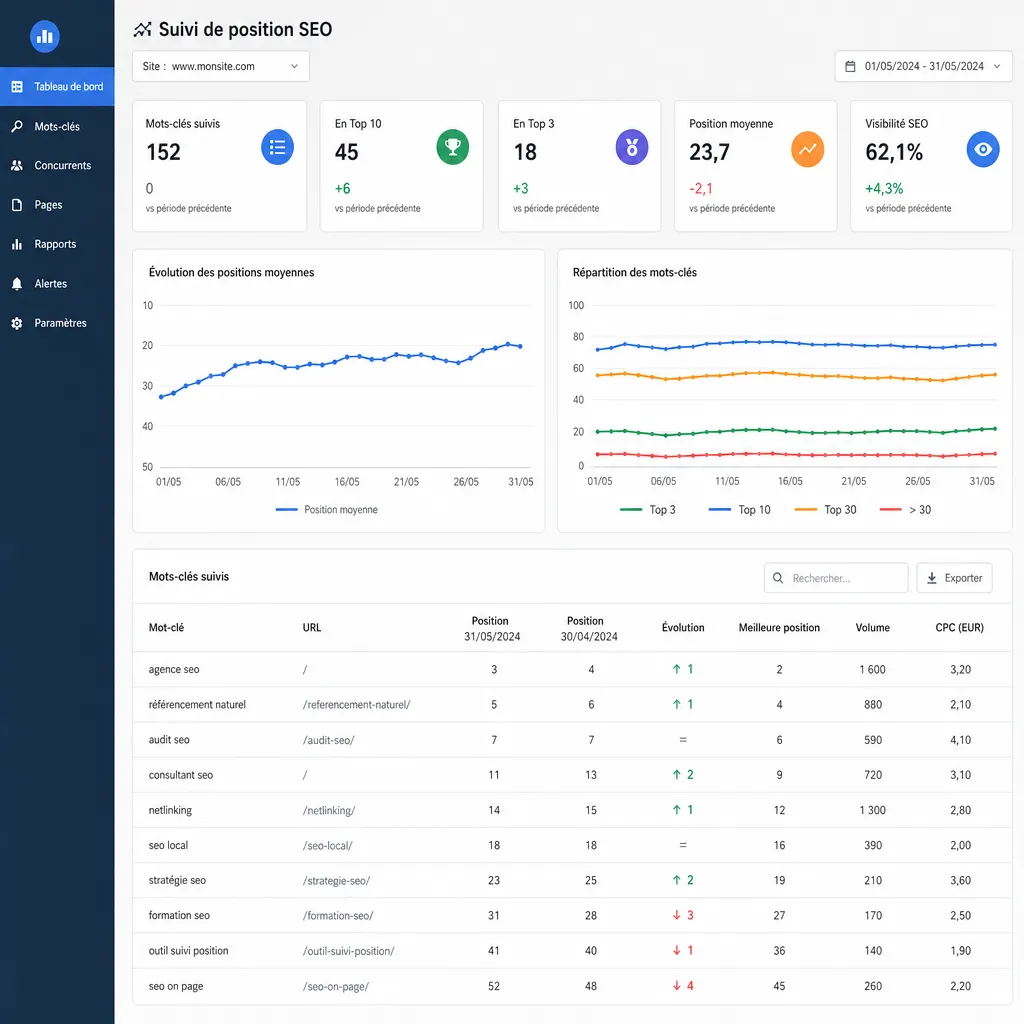
Task: Open the 01/05/2024 - 31/05/2024 date picker
Action: click(923, 66)
